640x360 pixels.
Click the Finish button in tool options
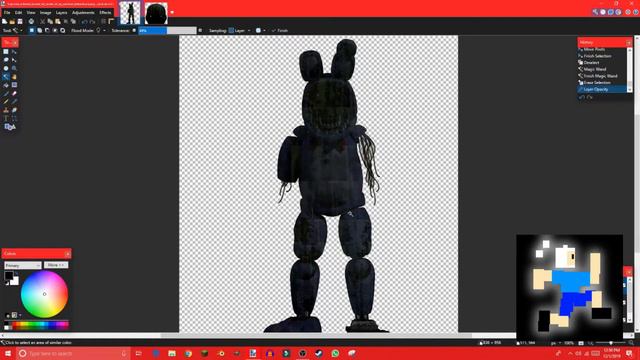tap(280, 31)
